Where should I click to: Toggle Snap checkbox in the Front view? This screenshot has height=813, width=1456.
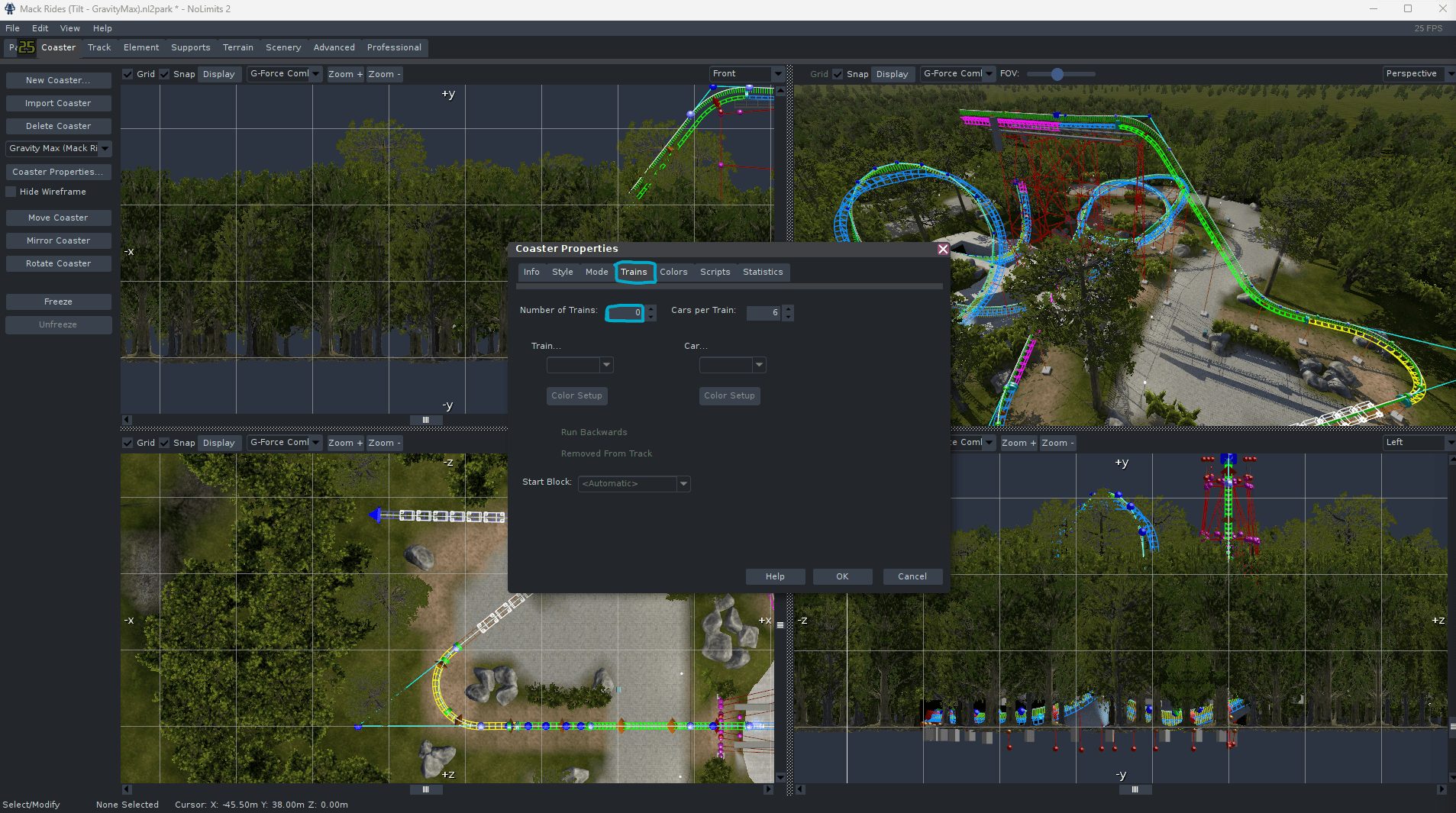pos(164,74)
